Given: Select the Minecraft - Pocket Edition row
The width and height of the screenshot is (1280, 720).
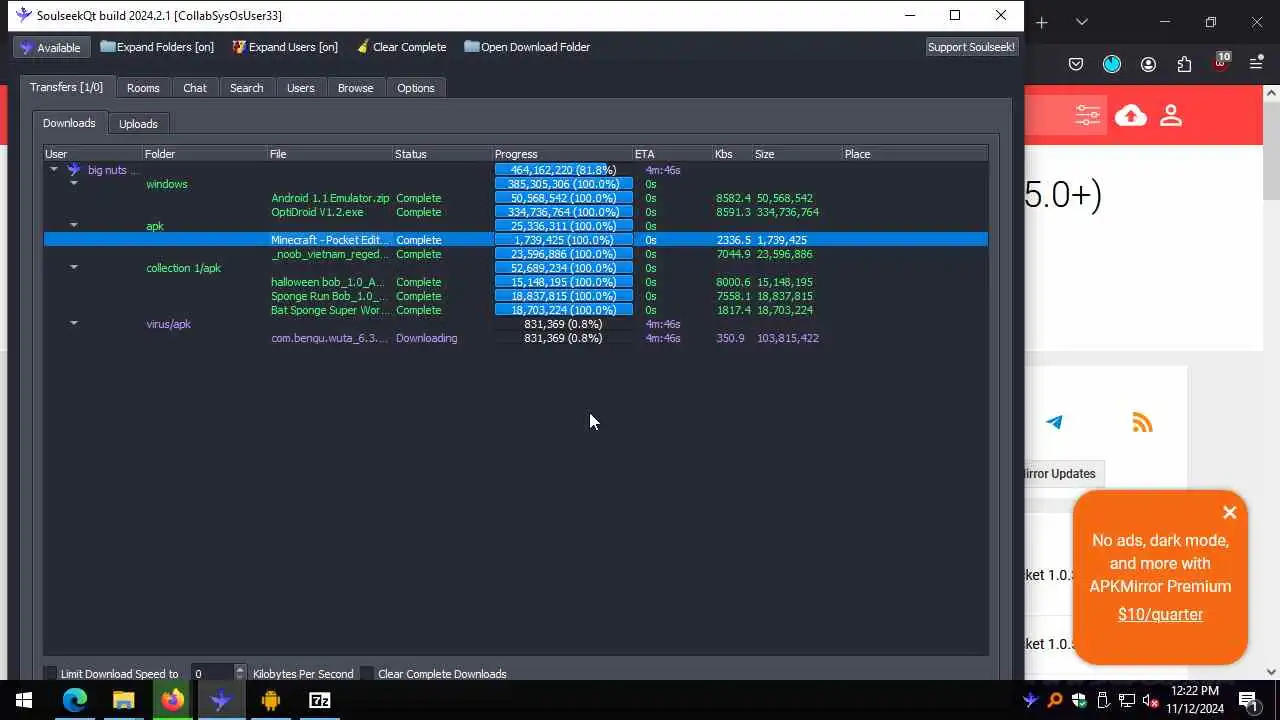Looking at the screenshot, I should coord(516,240).
